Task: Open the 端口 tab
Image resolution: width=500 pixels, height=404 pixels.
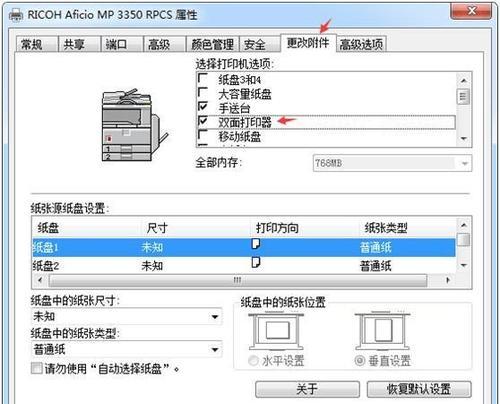Action: click(x=121, y=44)
